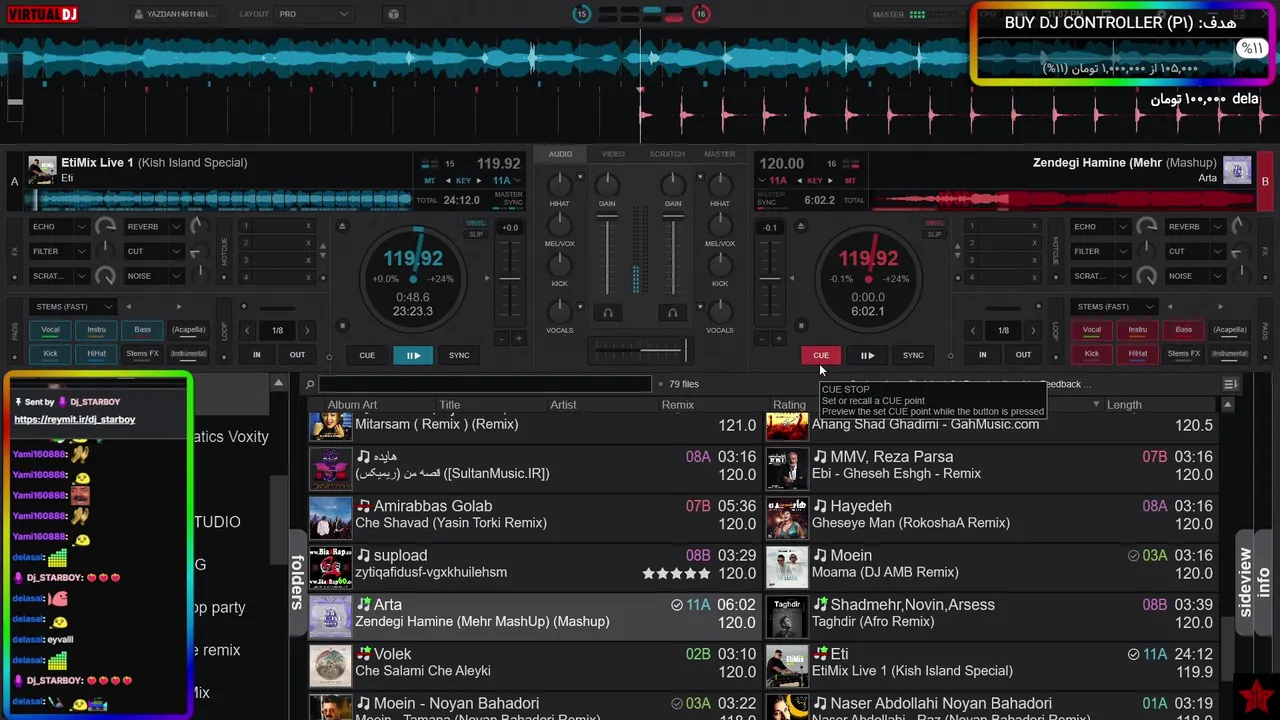Open the folders side tab
The image size is (1280, 720).
tap(297, 582)
